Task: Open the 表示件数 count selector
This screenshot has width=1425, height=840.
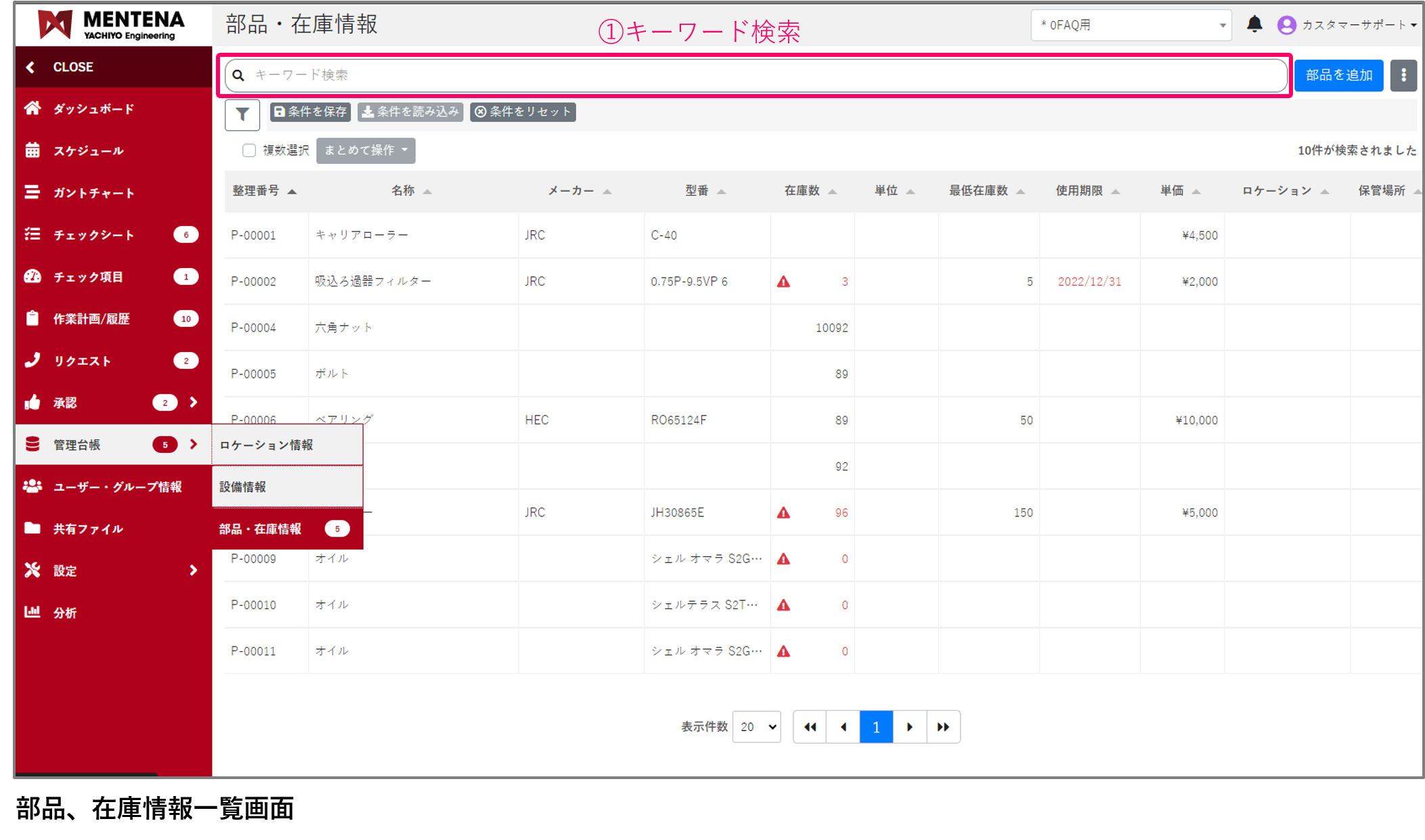Action: (x=757, y=727)
